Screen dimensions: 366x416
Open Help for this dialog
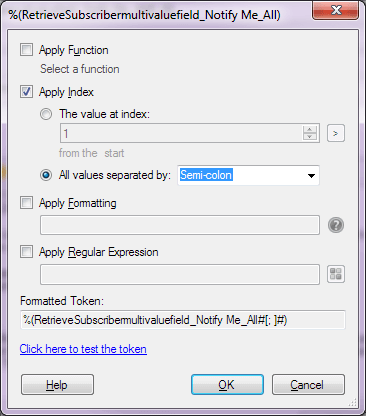(x=57, y=385)
